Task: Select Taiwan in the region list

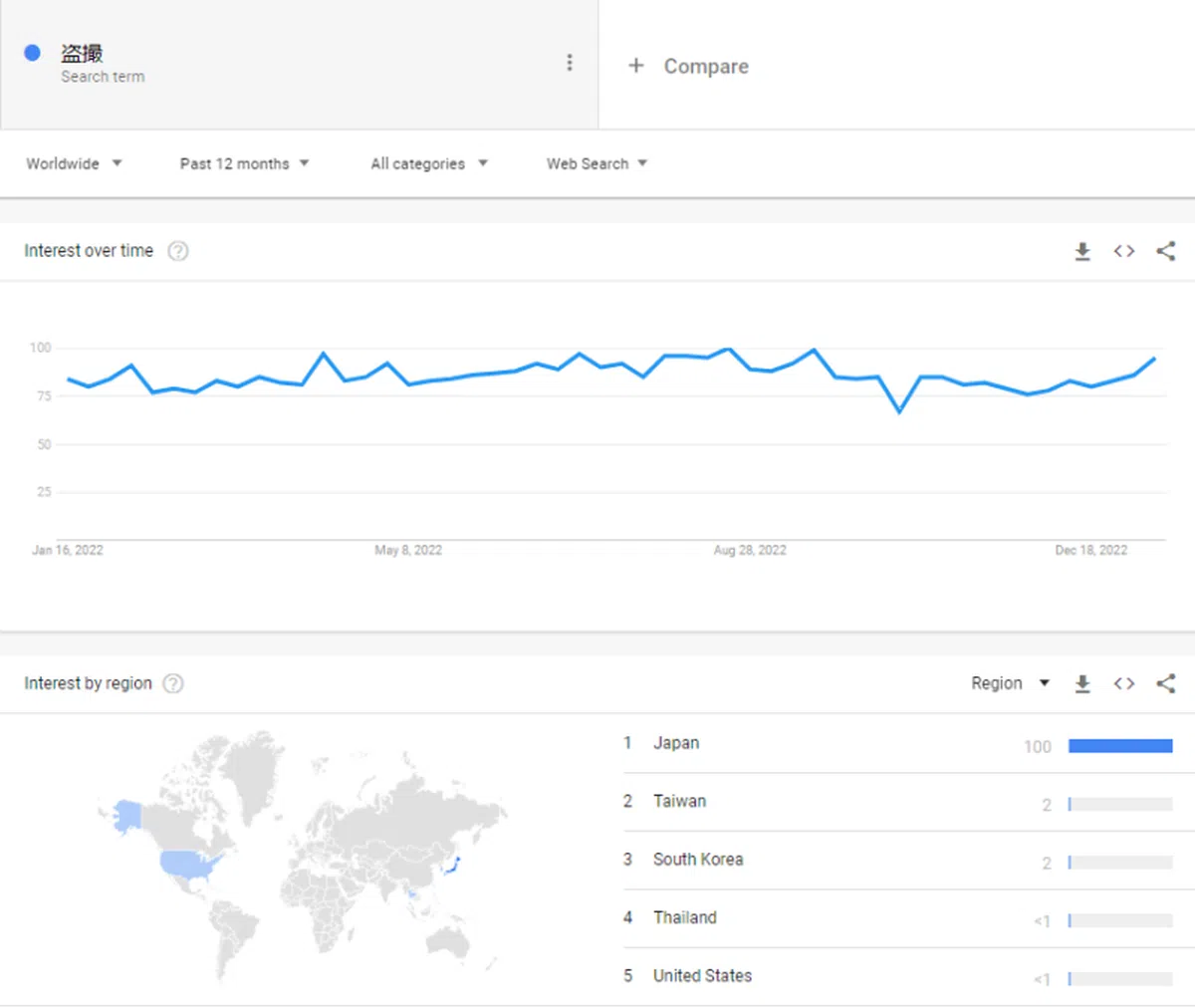Action: point(679,801)
